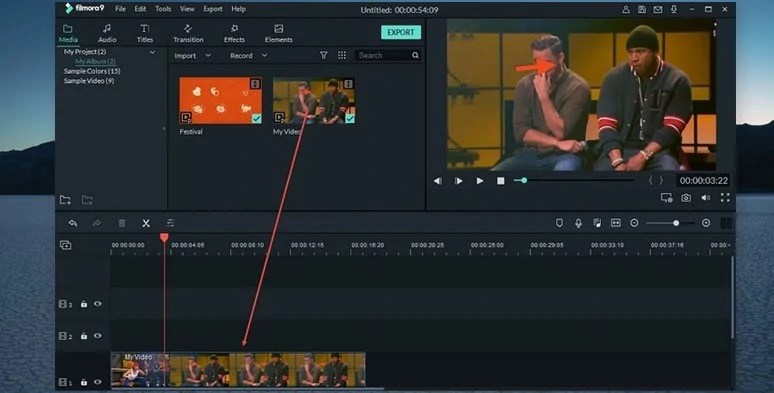Open the Import dropdown
The width and height of the screenshot is (774, 393).
tap(193, 56)
